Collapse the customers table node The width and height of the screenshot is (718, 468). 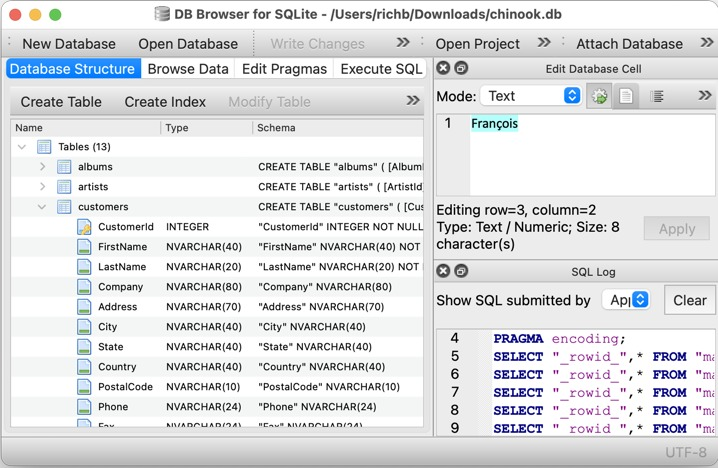[42, 207]
